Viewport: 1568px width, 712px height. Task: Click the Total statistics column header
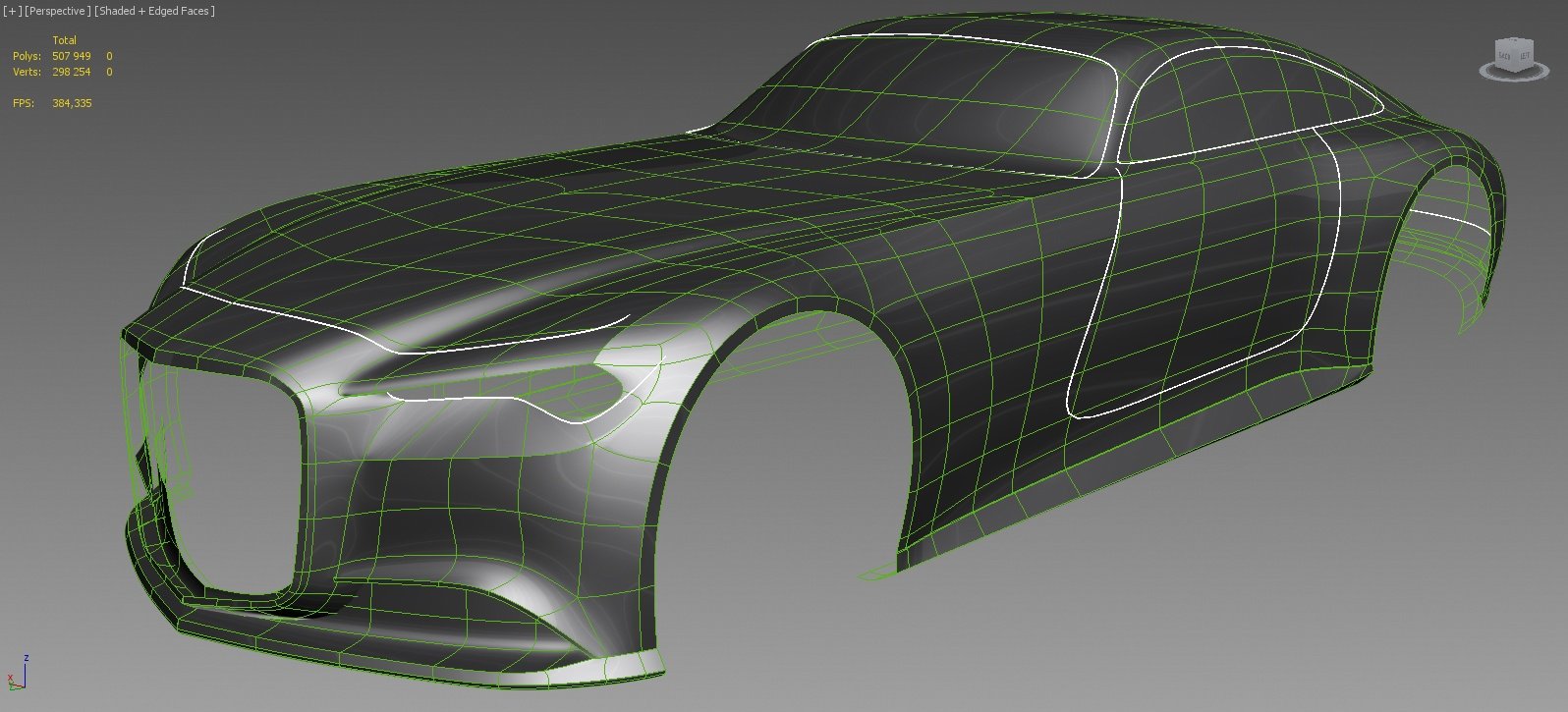(64, 40)
